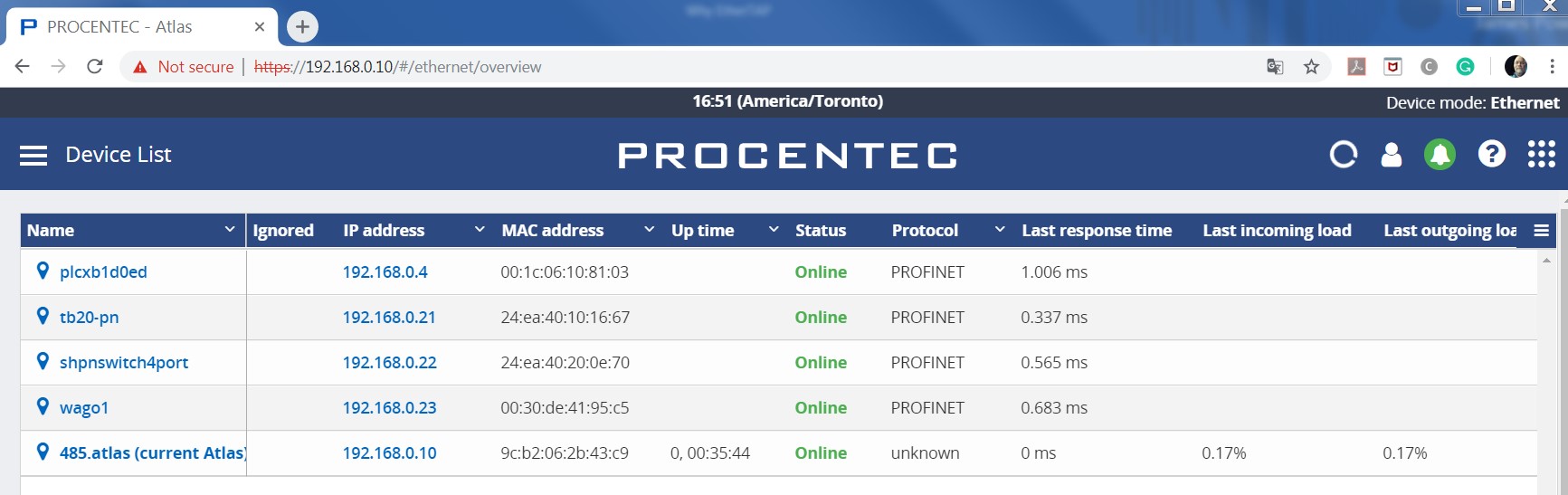Open the hamburger navigation menu
The image size is (1568, 495).
[33, 156]
